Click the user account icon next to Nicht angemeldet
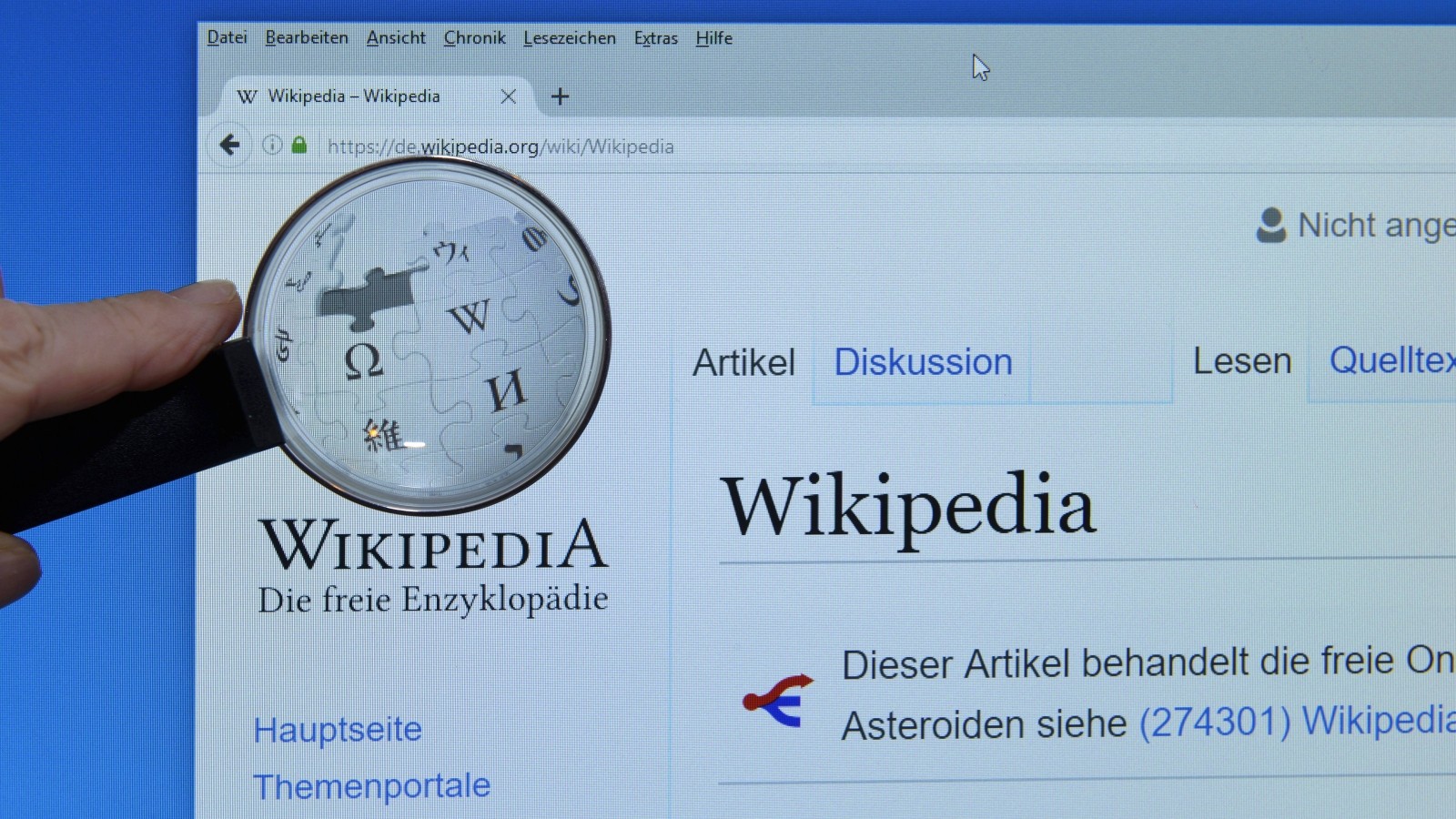The image size is (1456, 819). [1270, 225]
